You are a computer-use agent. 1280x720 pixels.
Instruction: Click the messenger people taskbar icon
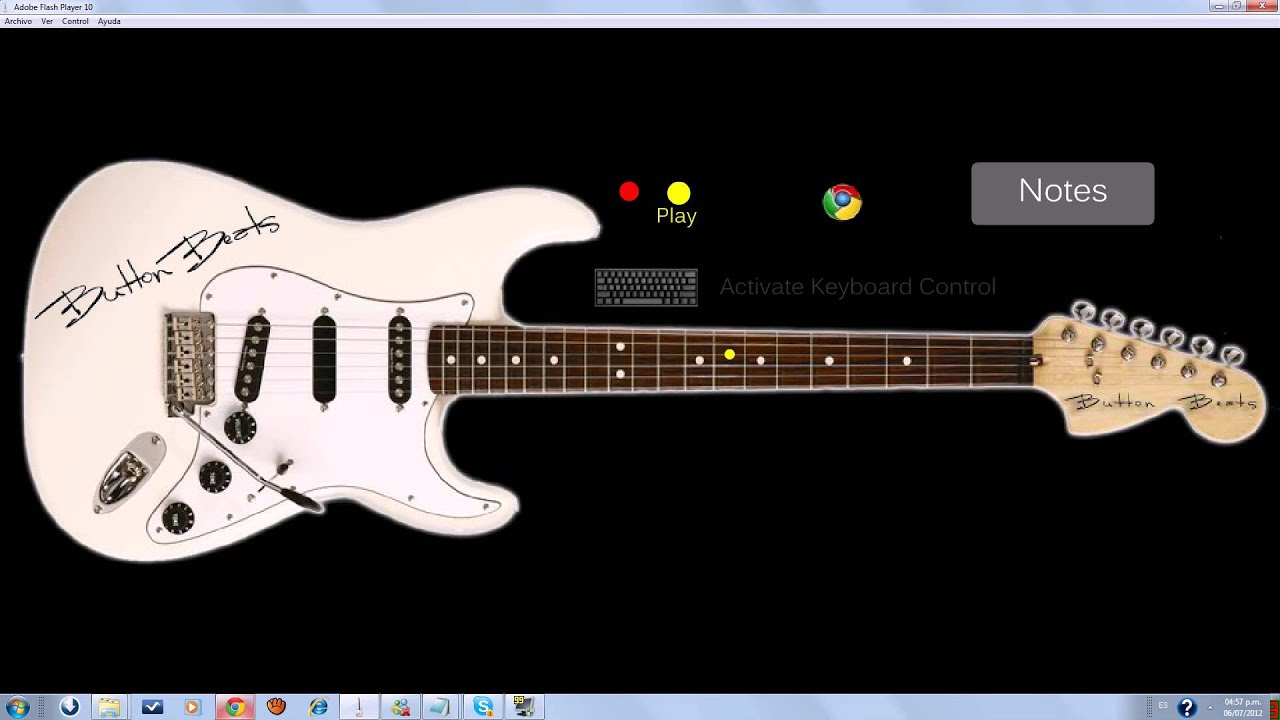[x=400, y=707]
